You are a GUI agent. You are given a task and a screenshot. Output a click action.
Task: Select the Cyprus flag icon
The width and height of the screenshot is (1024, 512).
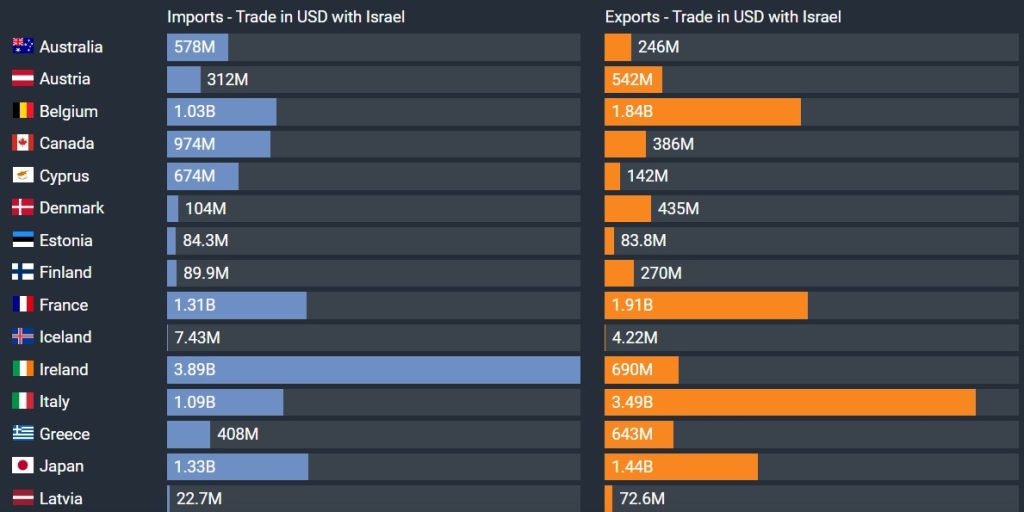pos(23,176)
